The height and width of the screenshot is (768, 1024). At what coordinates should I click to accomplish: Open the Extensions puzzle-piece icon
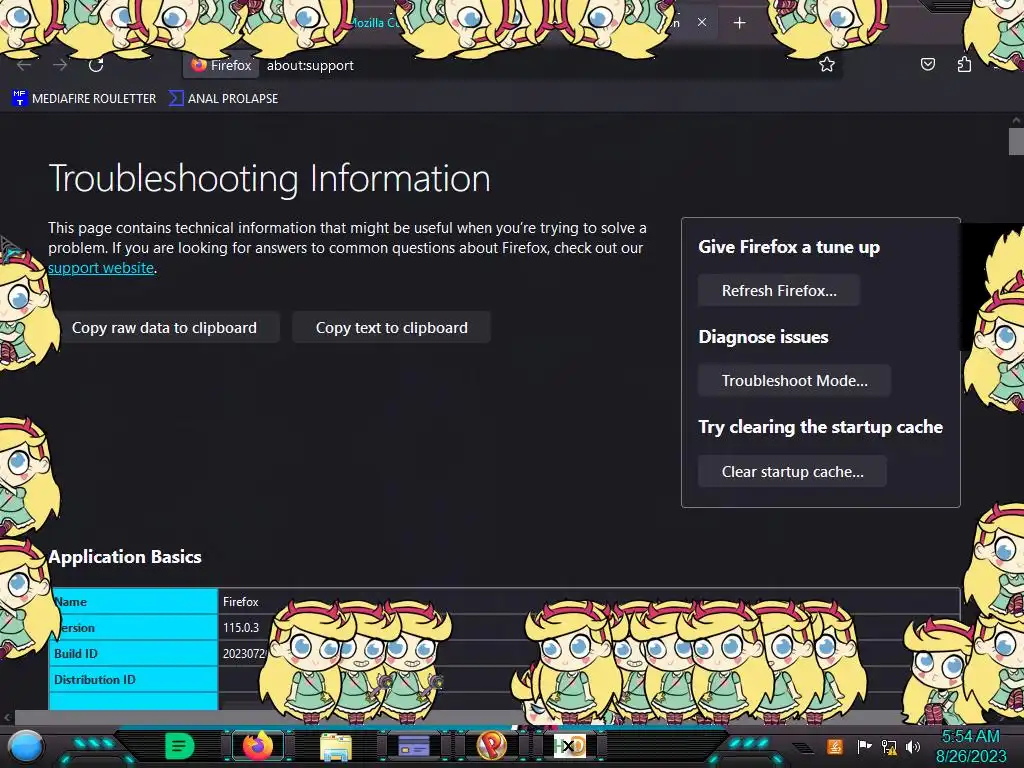coord(964,64)
